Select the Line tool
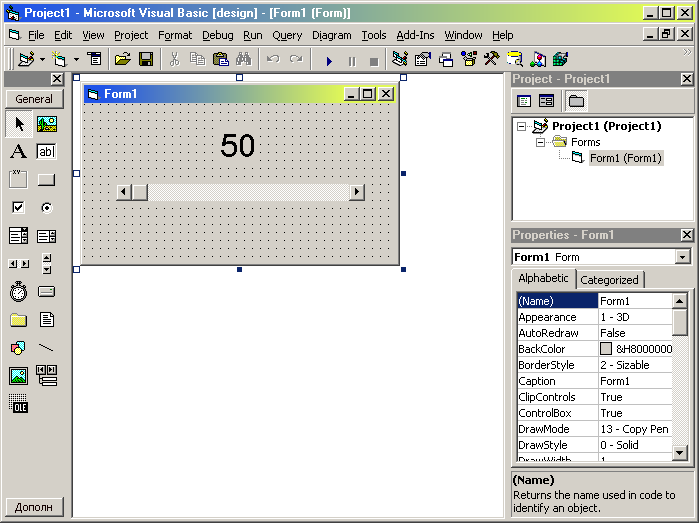 [46, 348]
